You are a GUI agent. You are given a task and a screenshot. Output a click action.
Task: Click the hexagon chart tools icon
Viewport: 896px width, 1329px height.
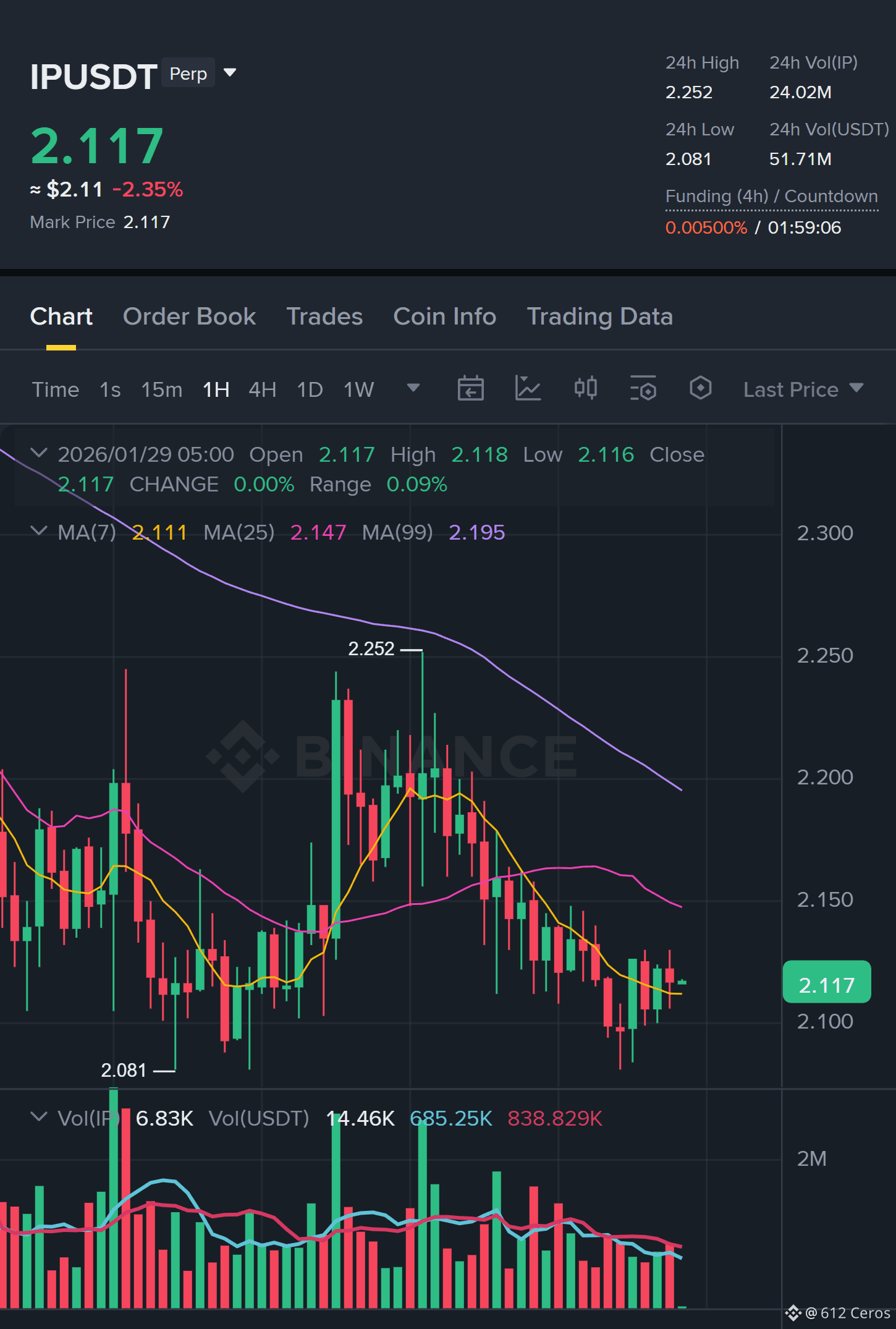(700, 388)
